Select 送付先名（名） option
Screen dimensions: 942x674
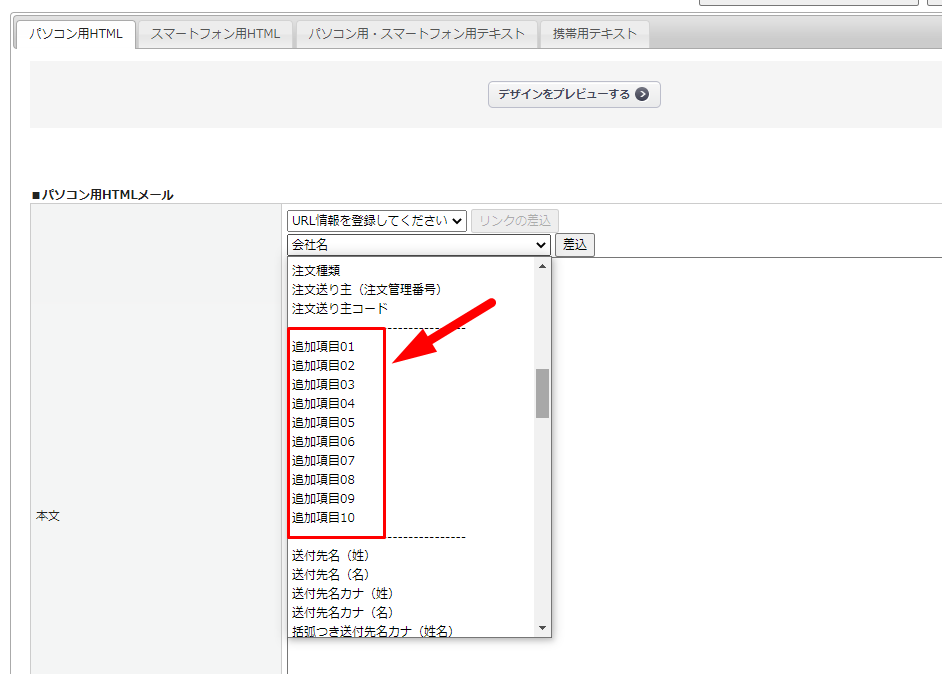coord(411,575)
